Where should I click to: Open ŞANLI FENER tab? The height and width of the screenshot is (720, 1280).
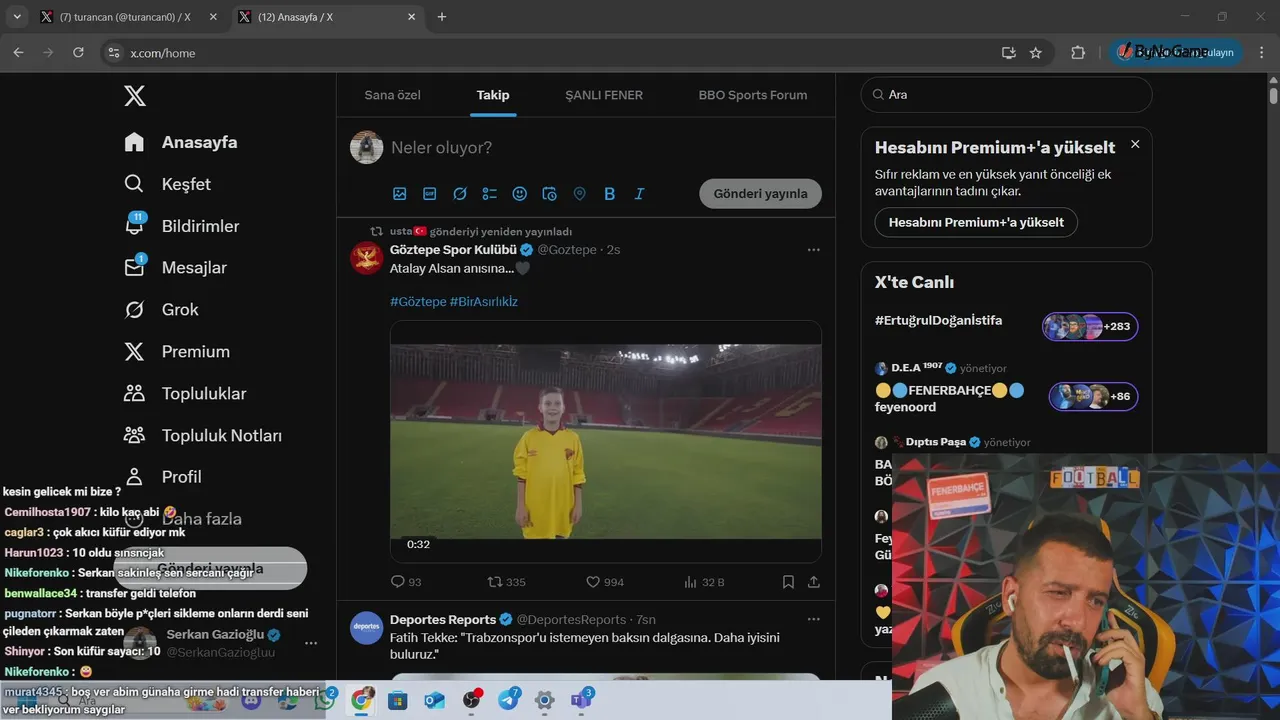604,95
